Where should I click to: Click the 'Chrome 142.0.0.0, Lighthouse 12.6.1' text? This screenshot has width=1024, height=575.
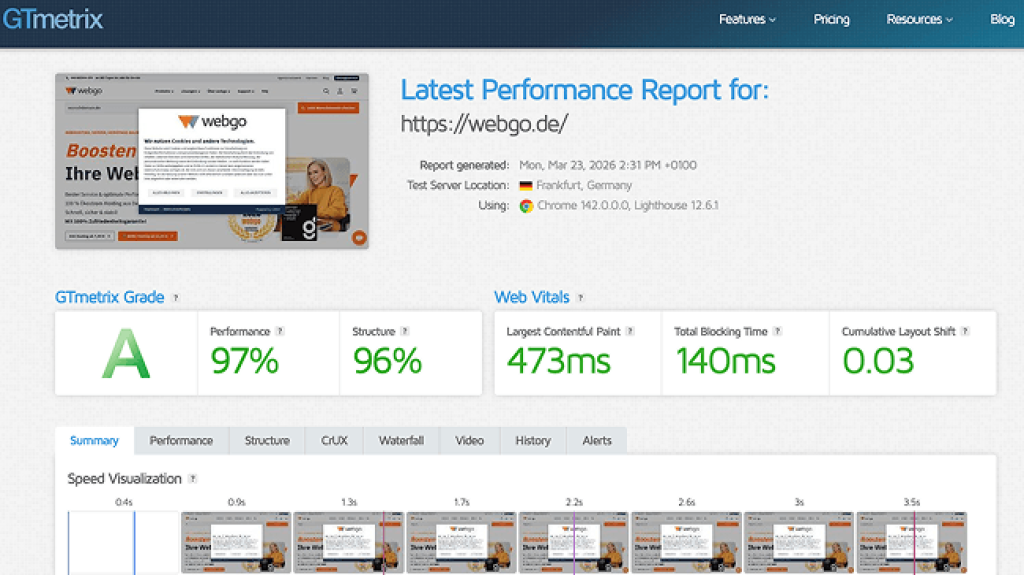tap(628, 206)
